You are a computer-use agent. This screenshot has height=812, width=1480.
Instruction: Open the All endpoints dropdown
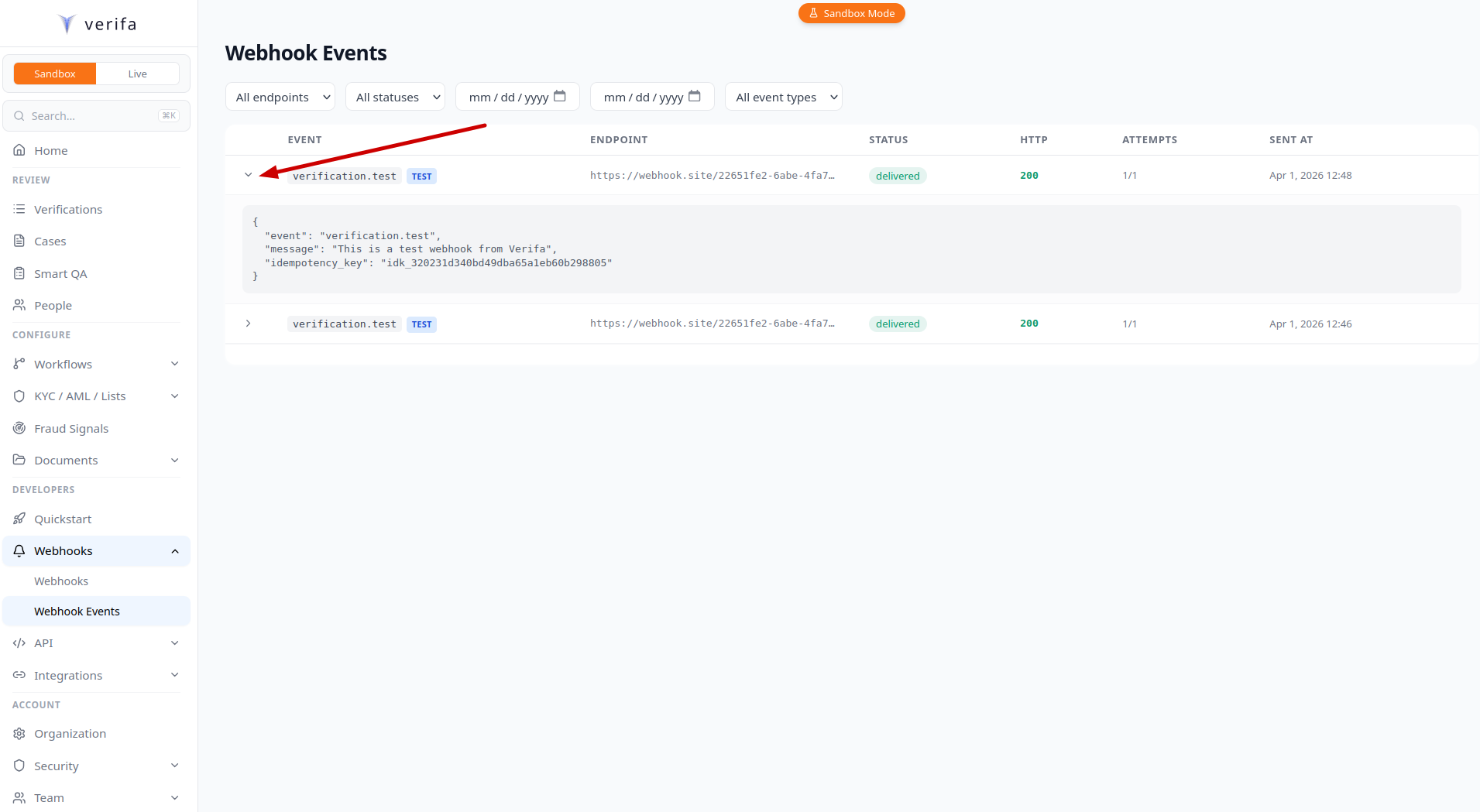pyautogui.click(x=280, y=96)
